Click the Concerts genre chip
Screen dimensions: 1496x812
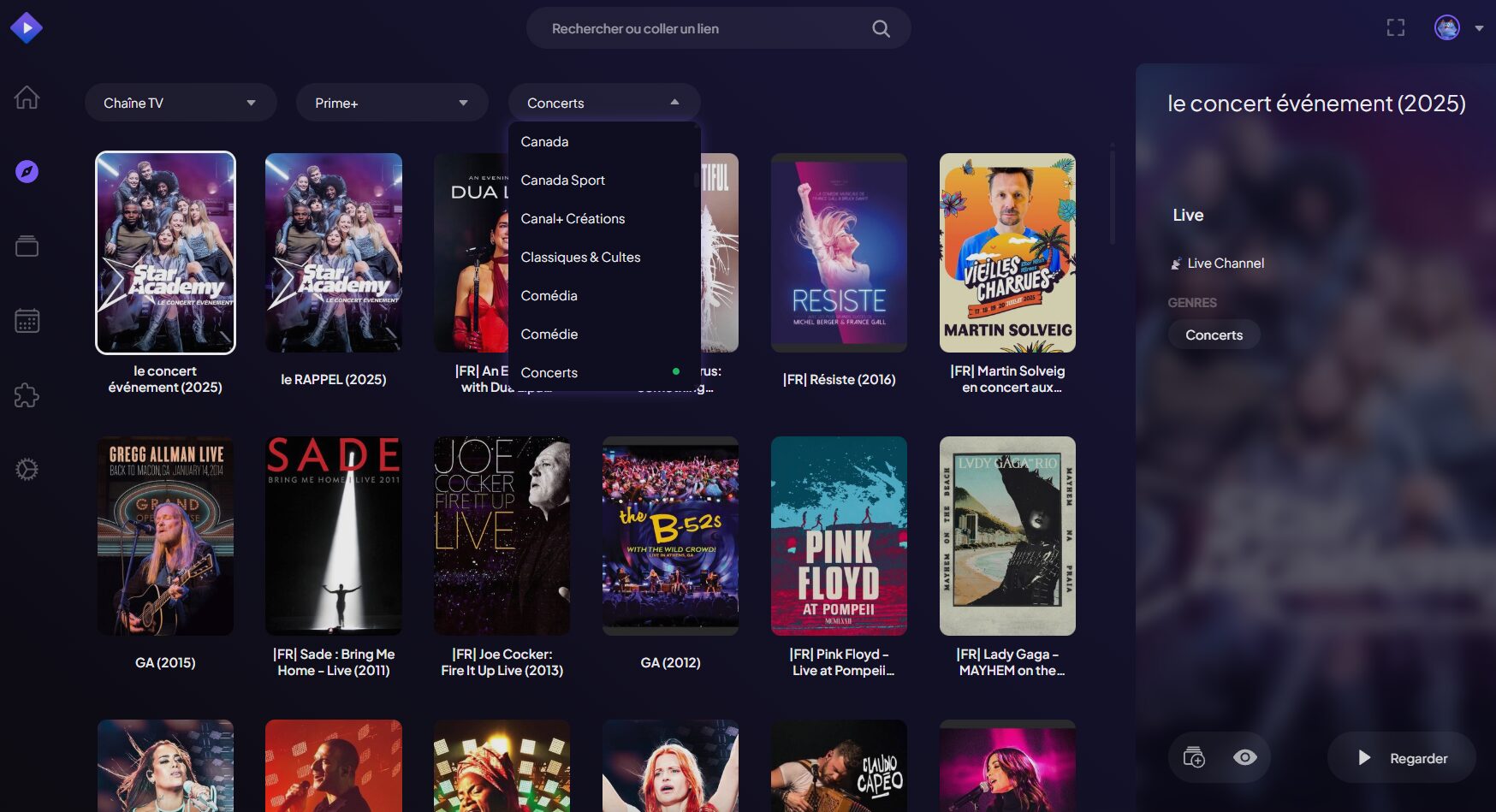(1214, 335)
